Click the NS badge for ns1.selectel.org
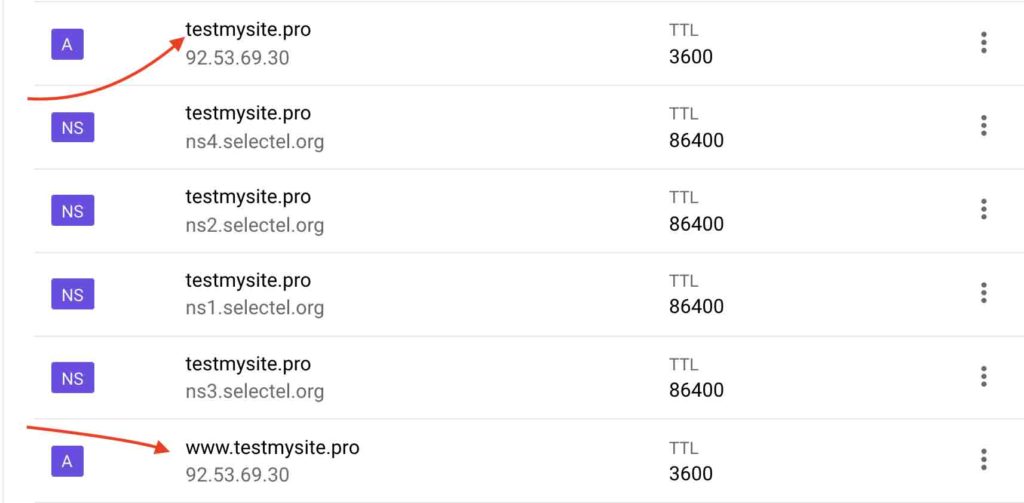 [x=72, y=295]
